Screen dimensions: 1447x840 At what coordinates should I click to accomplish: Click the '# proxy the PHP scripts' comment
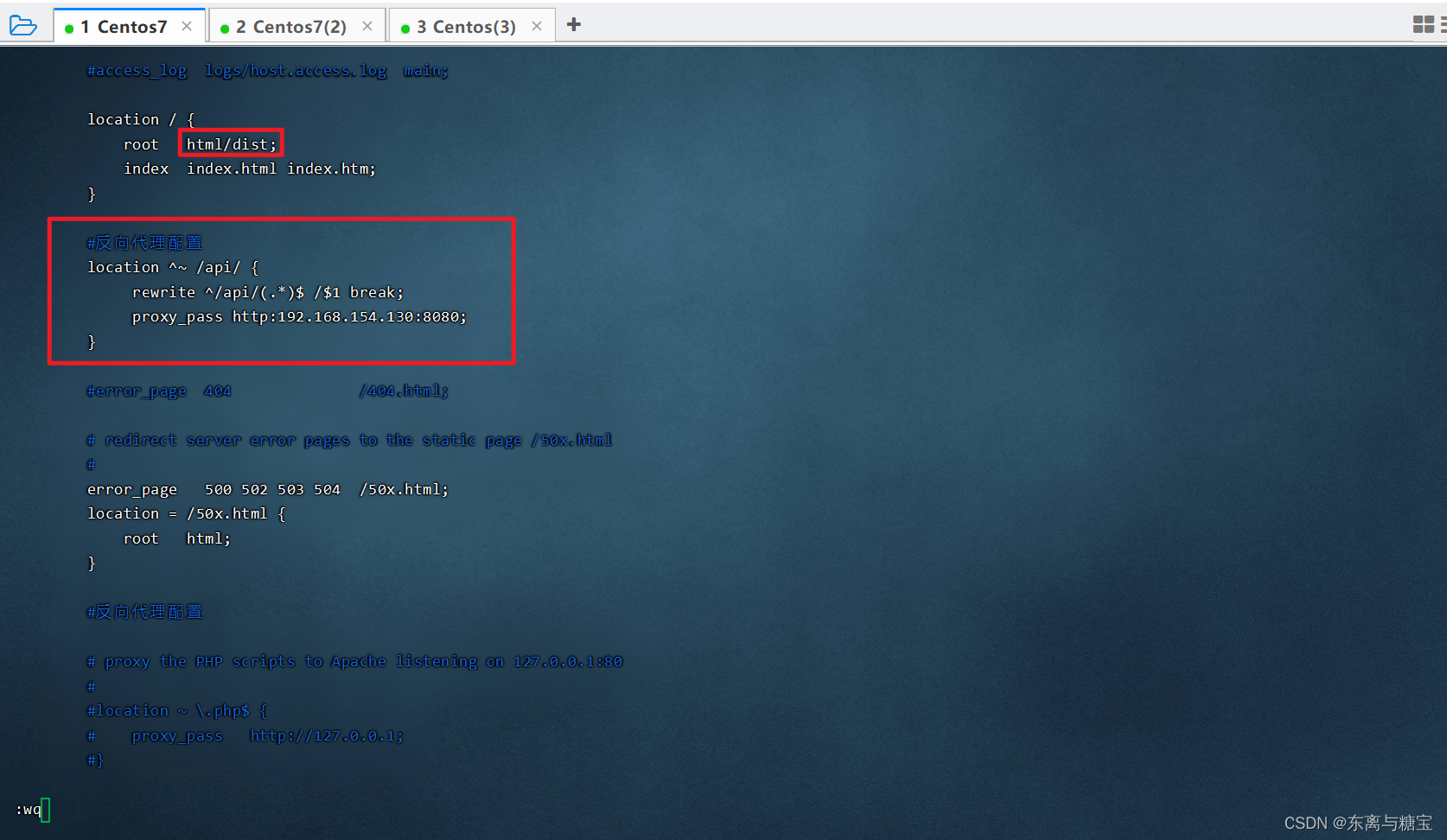point(354,661)
